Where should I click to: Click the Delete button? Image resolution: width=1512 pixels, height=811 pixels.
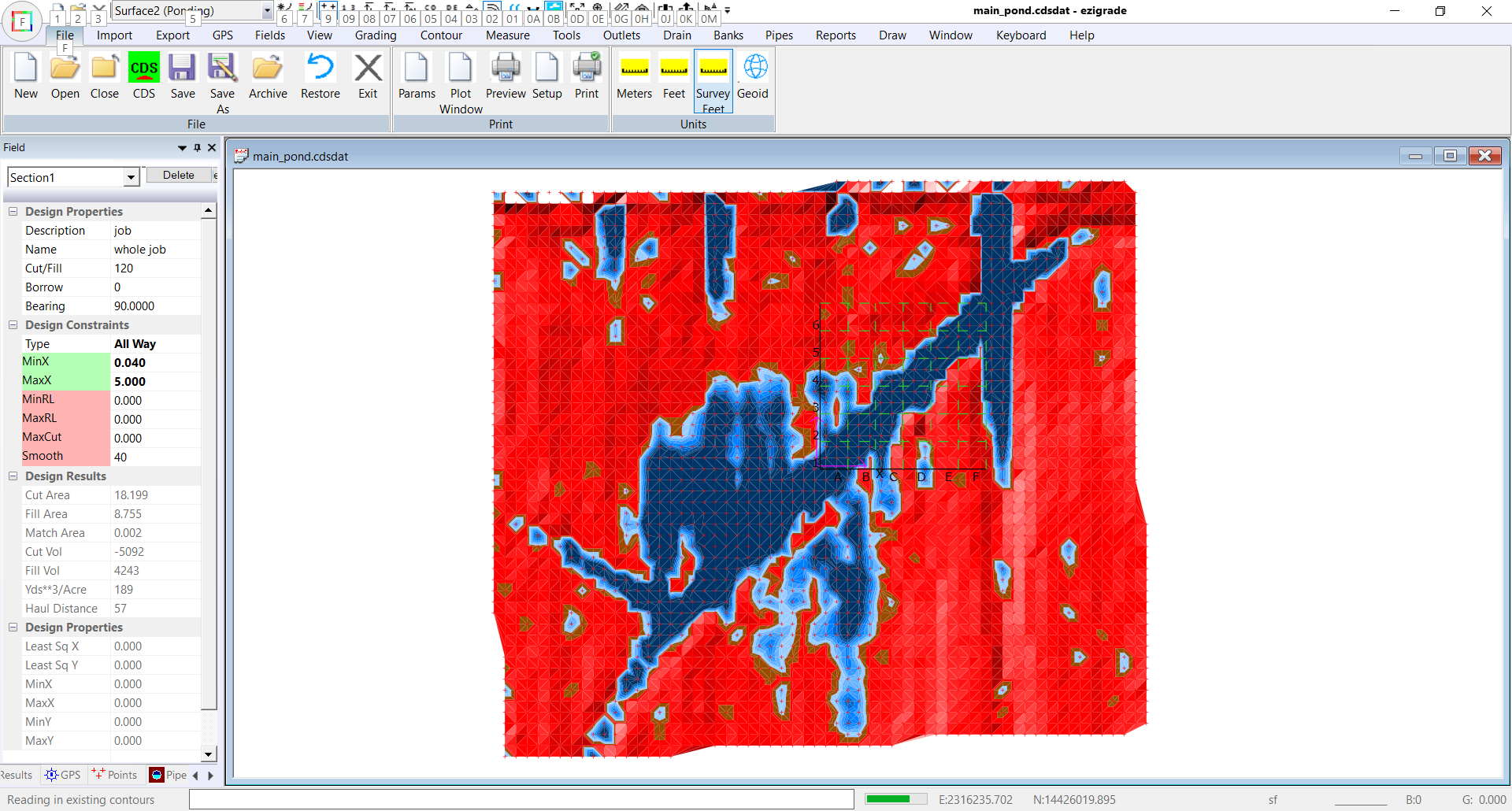tap(179, 176)
